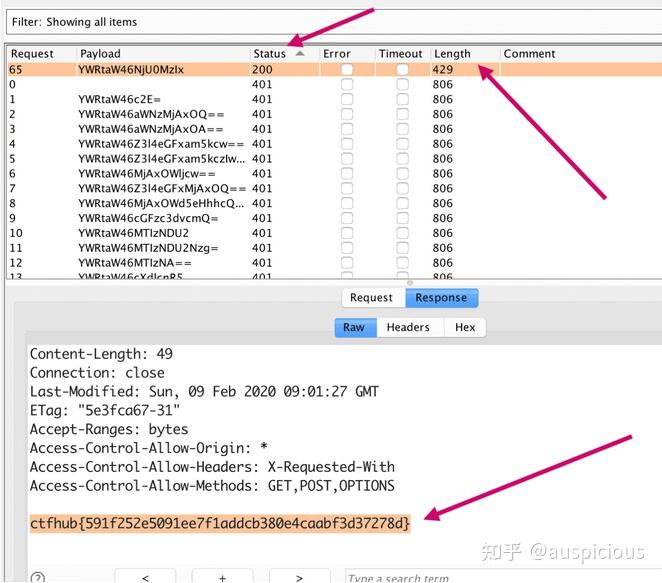Select payload YWRtaW46MTIzNDU2Nzg= row
Viewport: 662px width, 583px height.
[148, 248]
